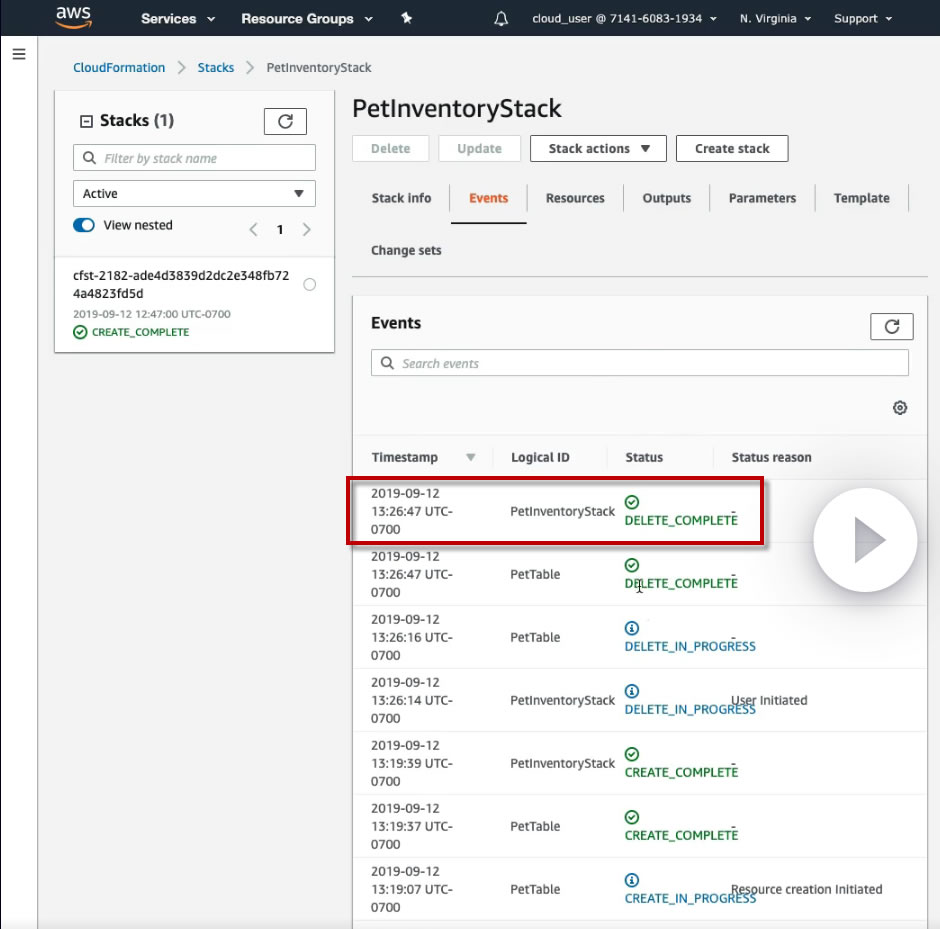940x929 pixels.
Task: Open the Services dropdown
Action: (177, 19)
